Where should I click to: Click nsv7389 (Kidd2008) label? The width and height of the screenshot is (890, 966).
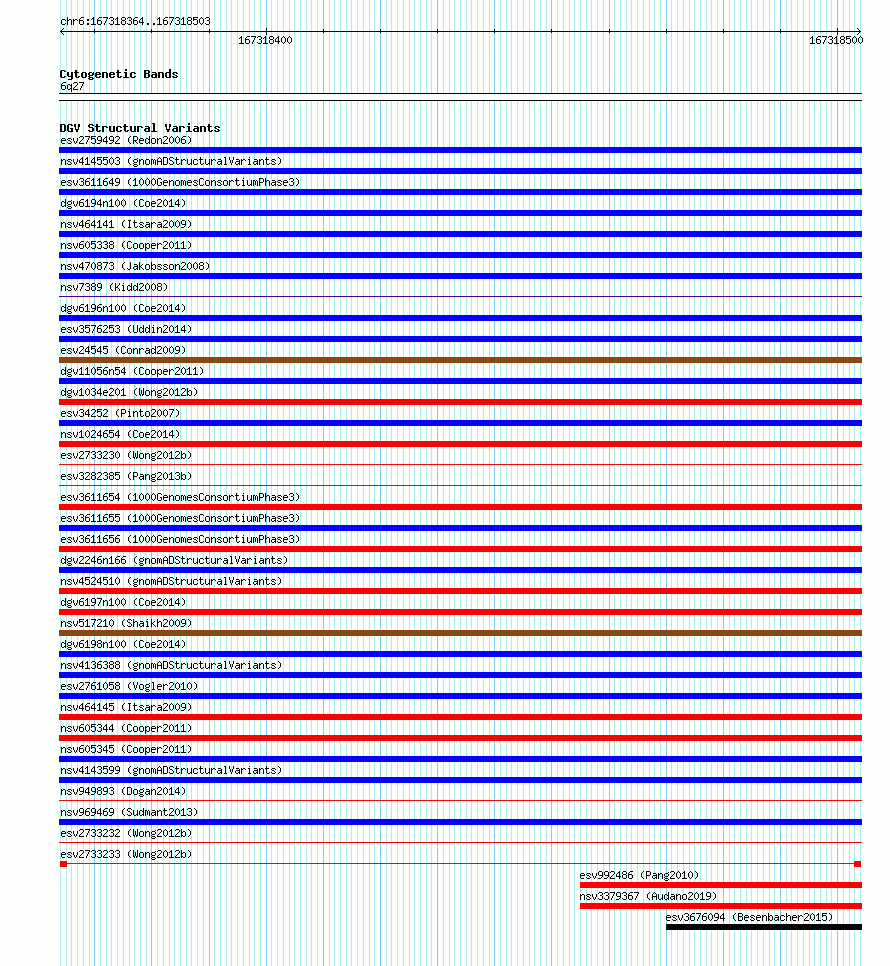(x=114, y=287)
